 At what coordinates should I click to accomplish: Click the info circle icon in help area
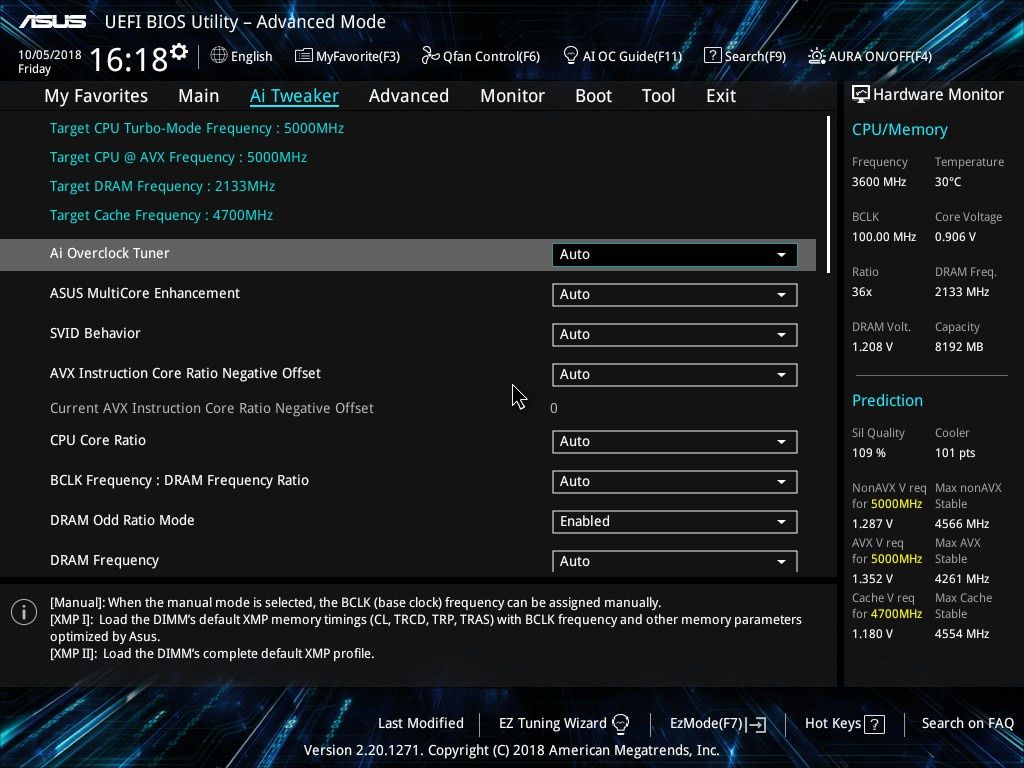click(24, 612)
